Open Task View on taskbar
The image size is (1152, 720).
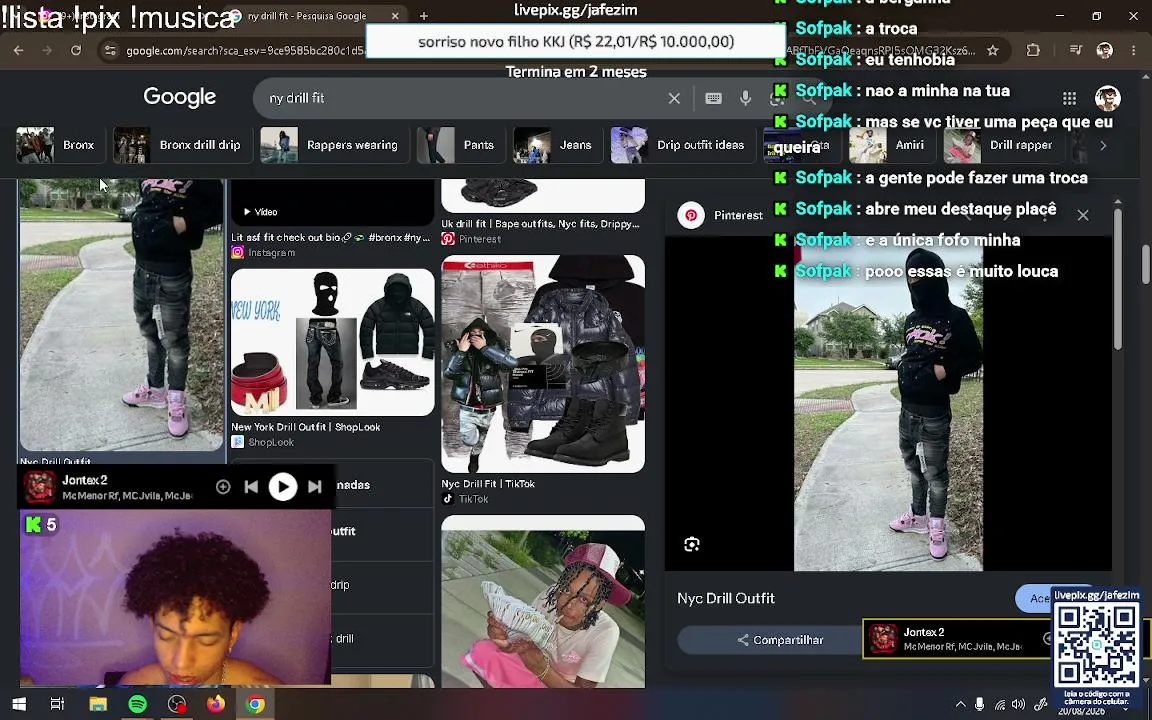pos(57,704)
